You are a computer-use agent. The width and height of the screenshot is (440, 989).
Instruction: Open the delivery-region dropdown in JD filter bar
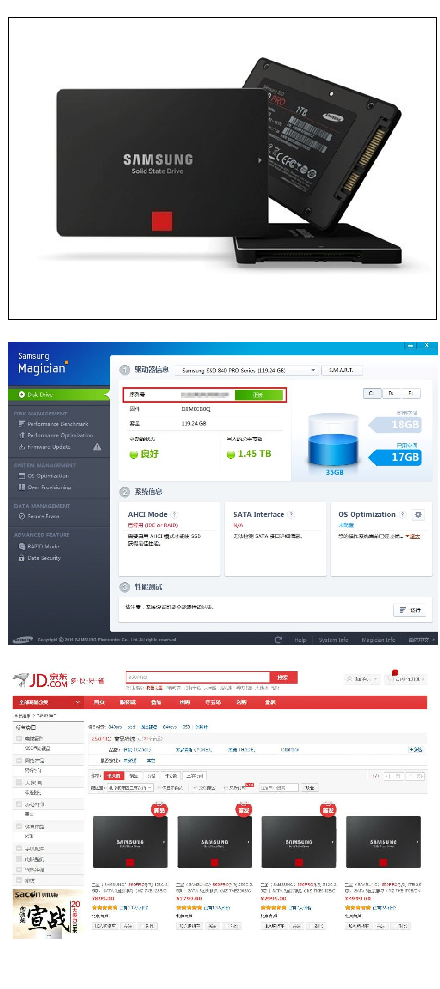click(130, 787)
